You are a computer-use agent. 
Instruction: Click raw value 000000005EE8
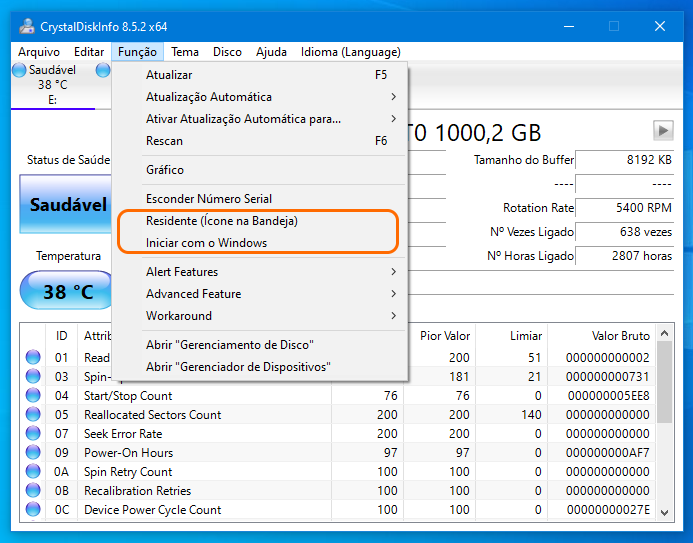coord(609,395)
